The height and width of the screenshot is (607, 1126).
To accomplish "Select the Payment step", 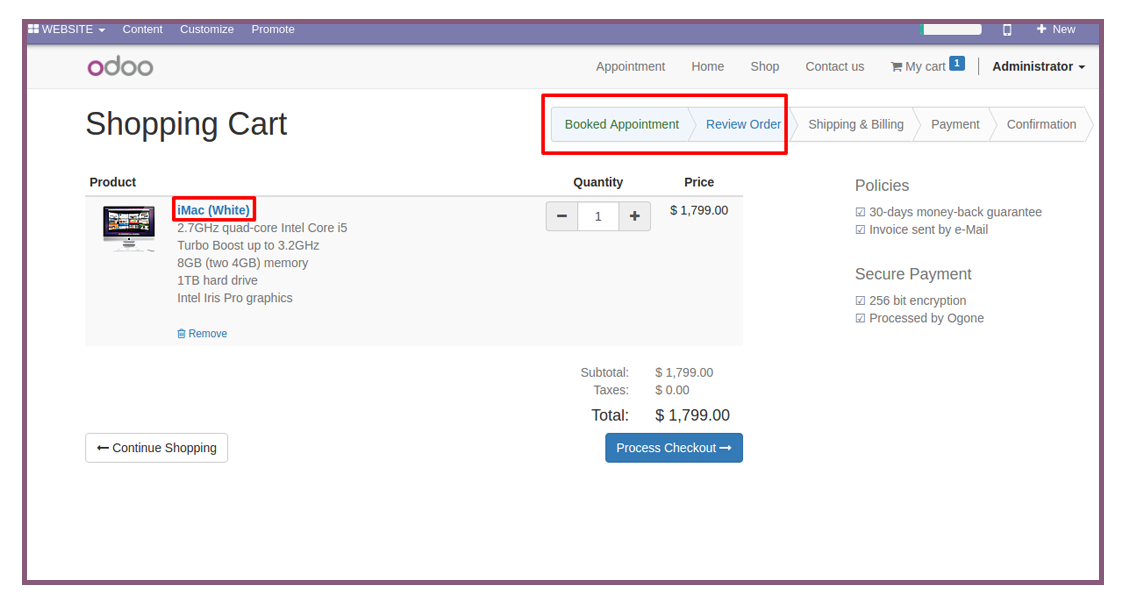I will [x=955, y=124].
